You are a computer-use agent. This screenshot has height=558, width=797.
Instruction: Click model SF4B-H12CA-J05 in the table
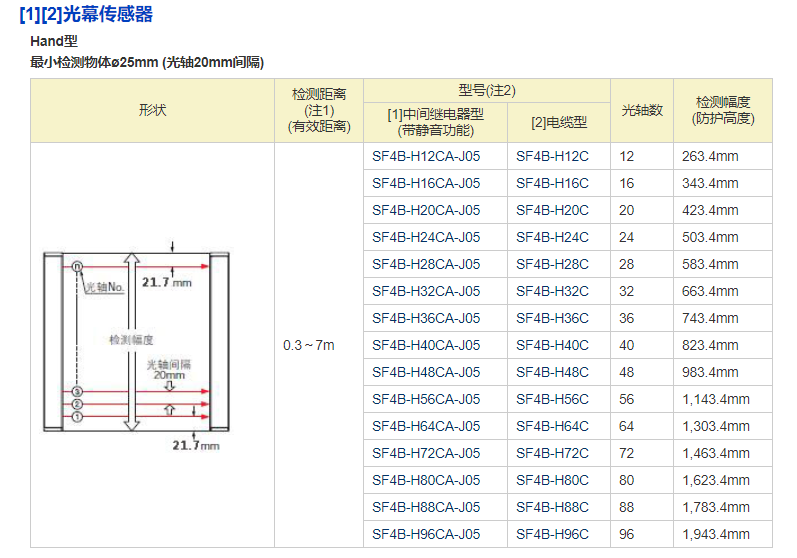(x=426, y=156)
